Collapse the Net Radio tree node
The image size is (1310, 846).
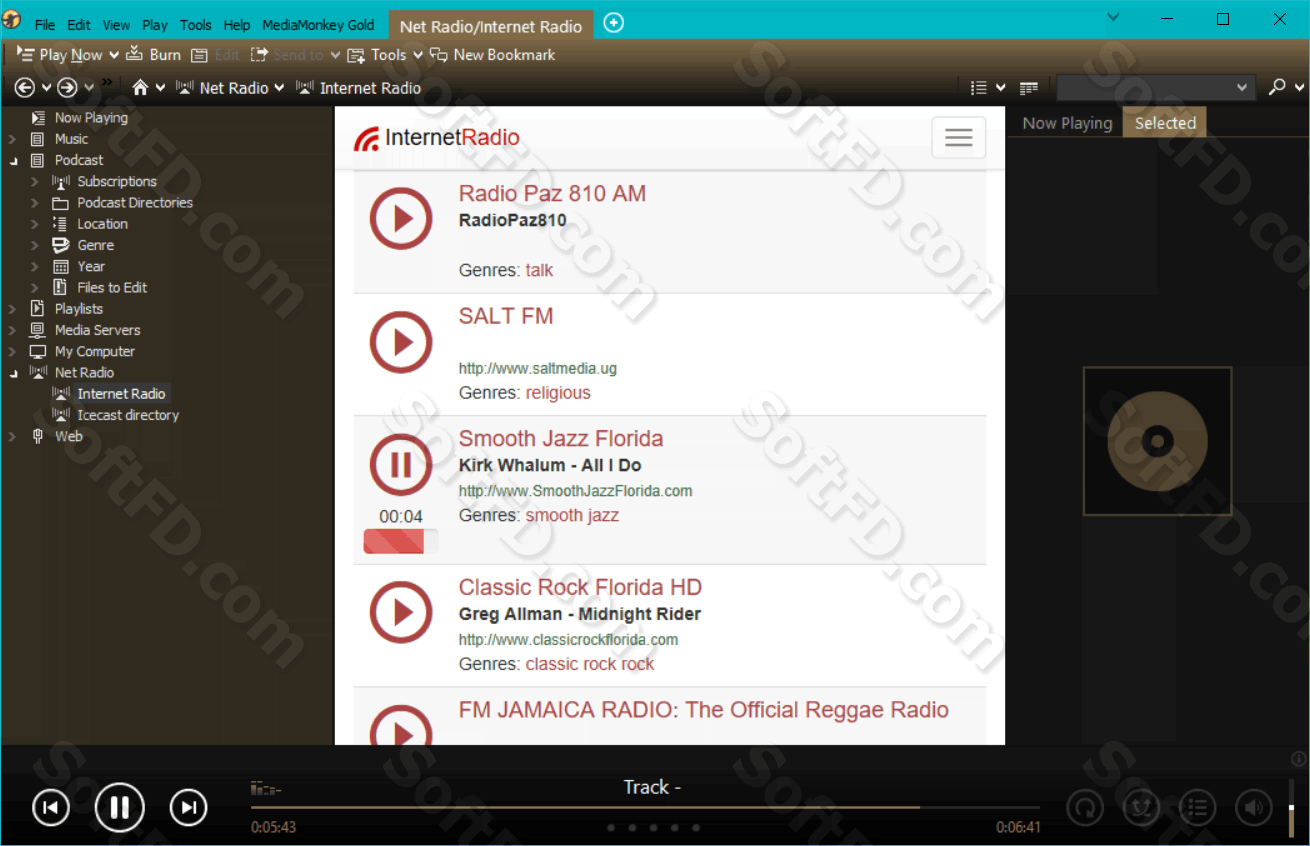point(12,373)
